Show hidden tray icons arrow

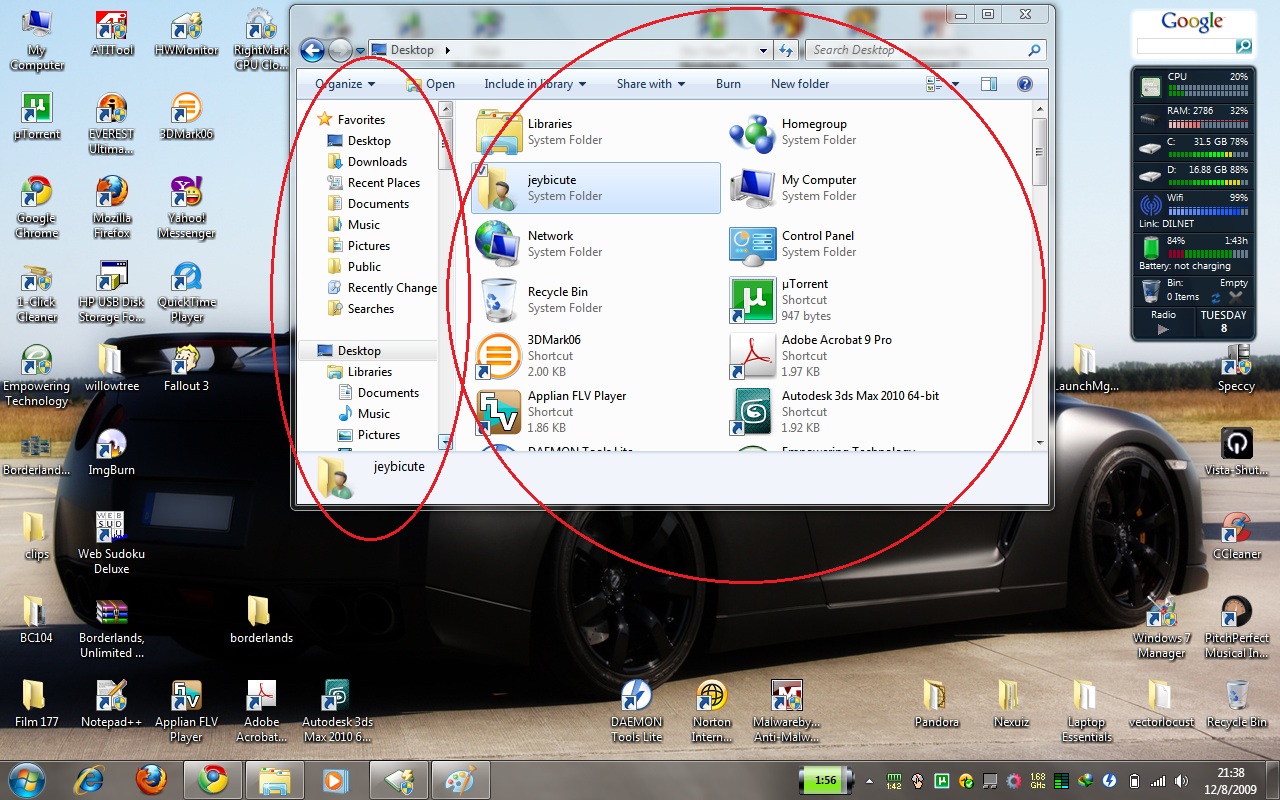[868, 781]
